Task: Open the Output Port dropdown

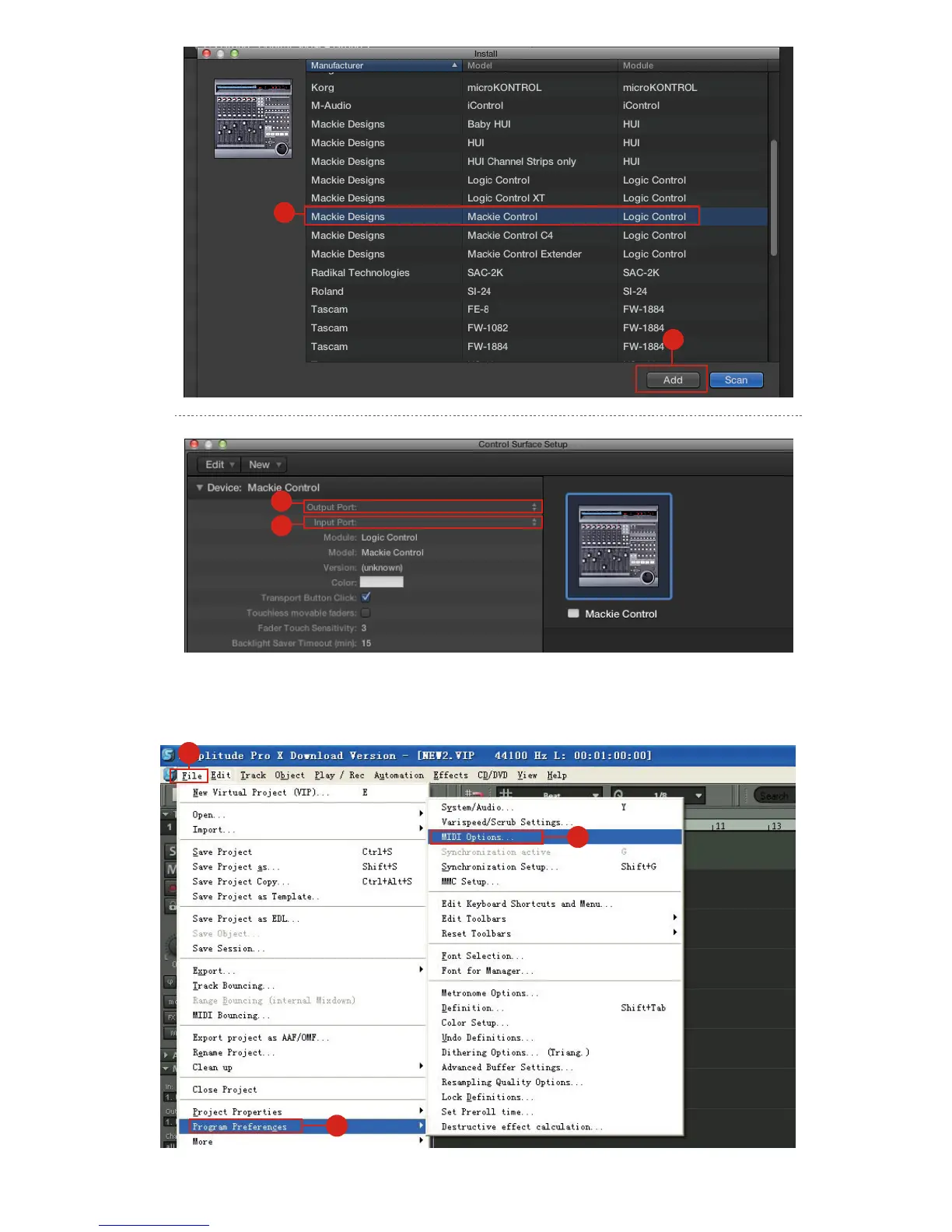Action: (x=422, y=507)
